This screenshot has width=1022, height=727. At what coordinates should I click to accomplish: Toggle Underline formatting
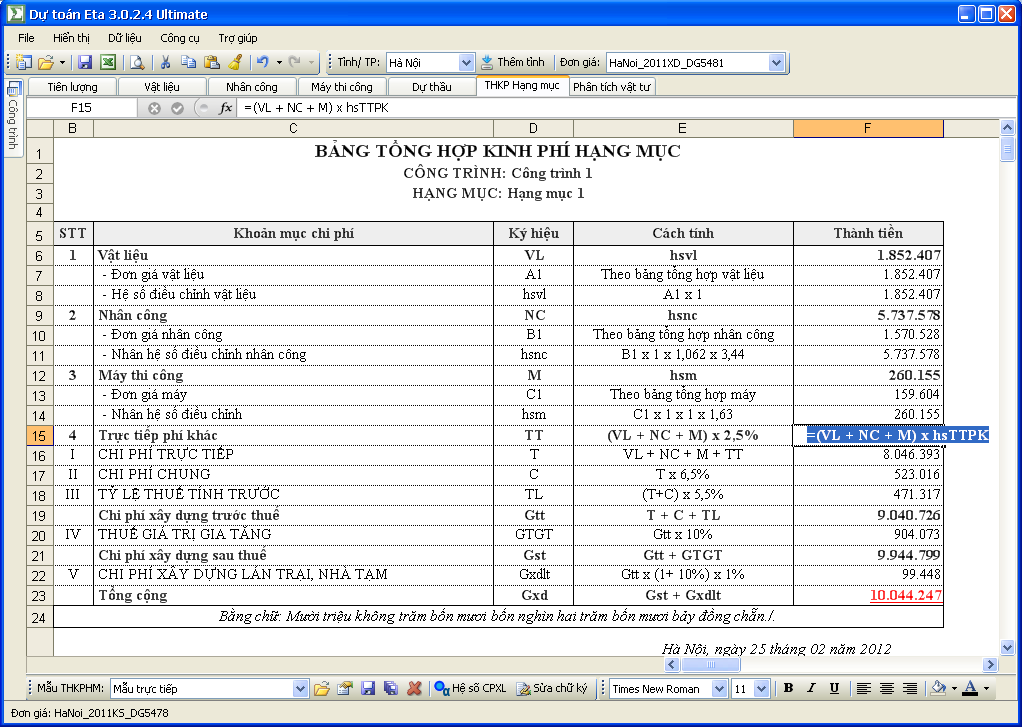(x=834, y=688)
